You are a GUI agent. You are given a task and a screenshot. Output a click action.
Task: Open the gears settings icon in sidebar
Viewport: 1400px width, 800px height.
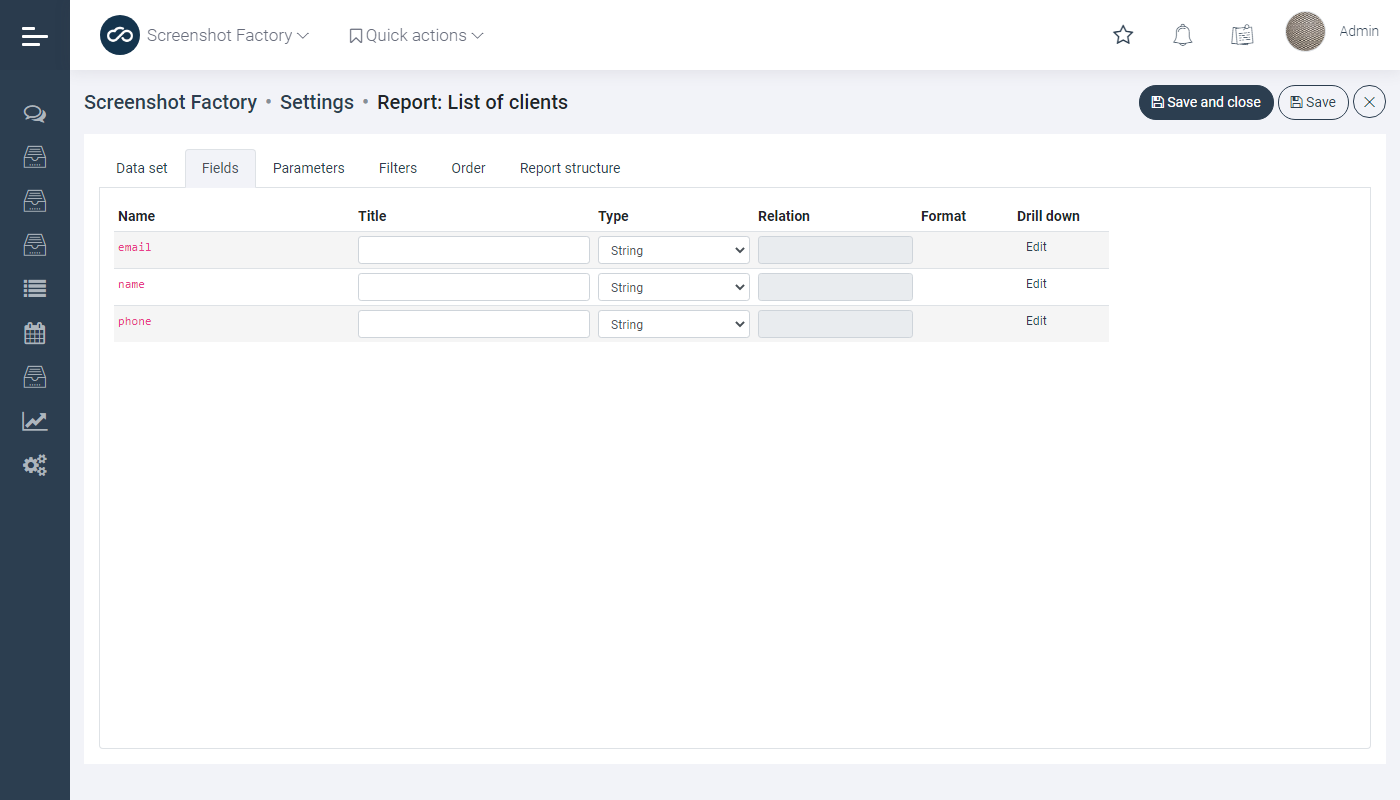(x=35, y=465)
